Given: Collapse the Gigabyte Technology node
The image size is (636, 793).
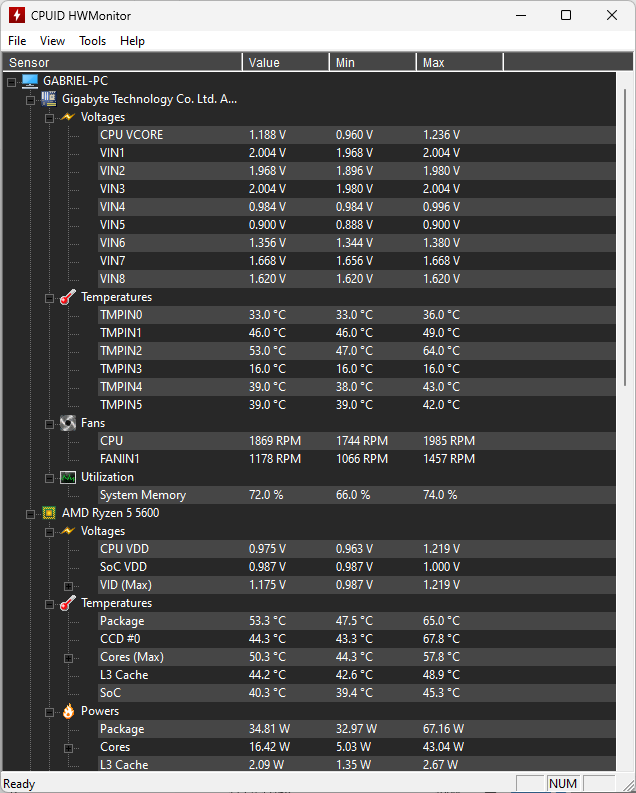Looking at the screenshot, I should coord(30,100).
